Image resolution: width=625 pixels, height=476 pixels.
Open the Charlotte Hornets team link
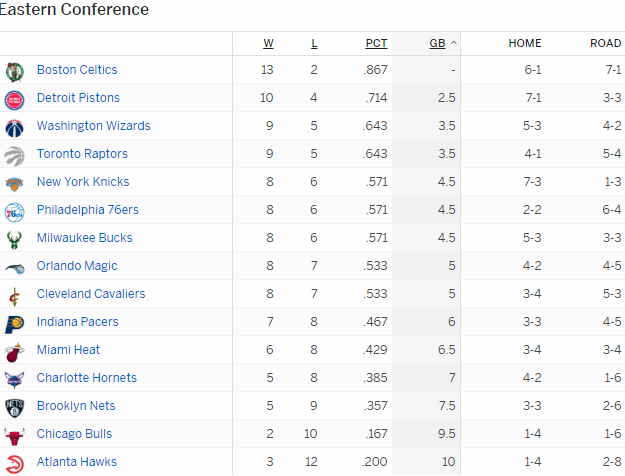coord(87,378)
